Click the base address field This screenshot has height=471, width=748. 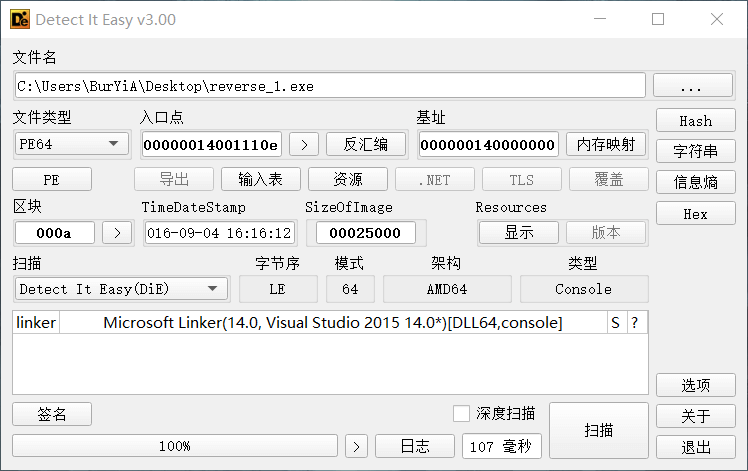point(488,145)
